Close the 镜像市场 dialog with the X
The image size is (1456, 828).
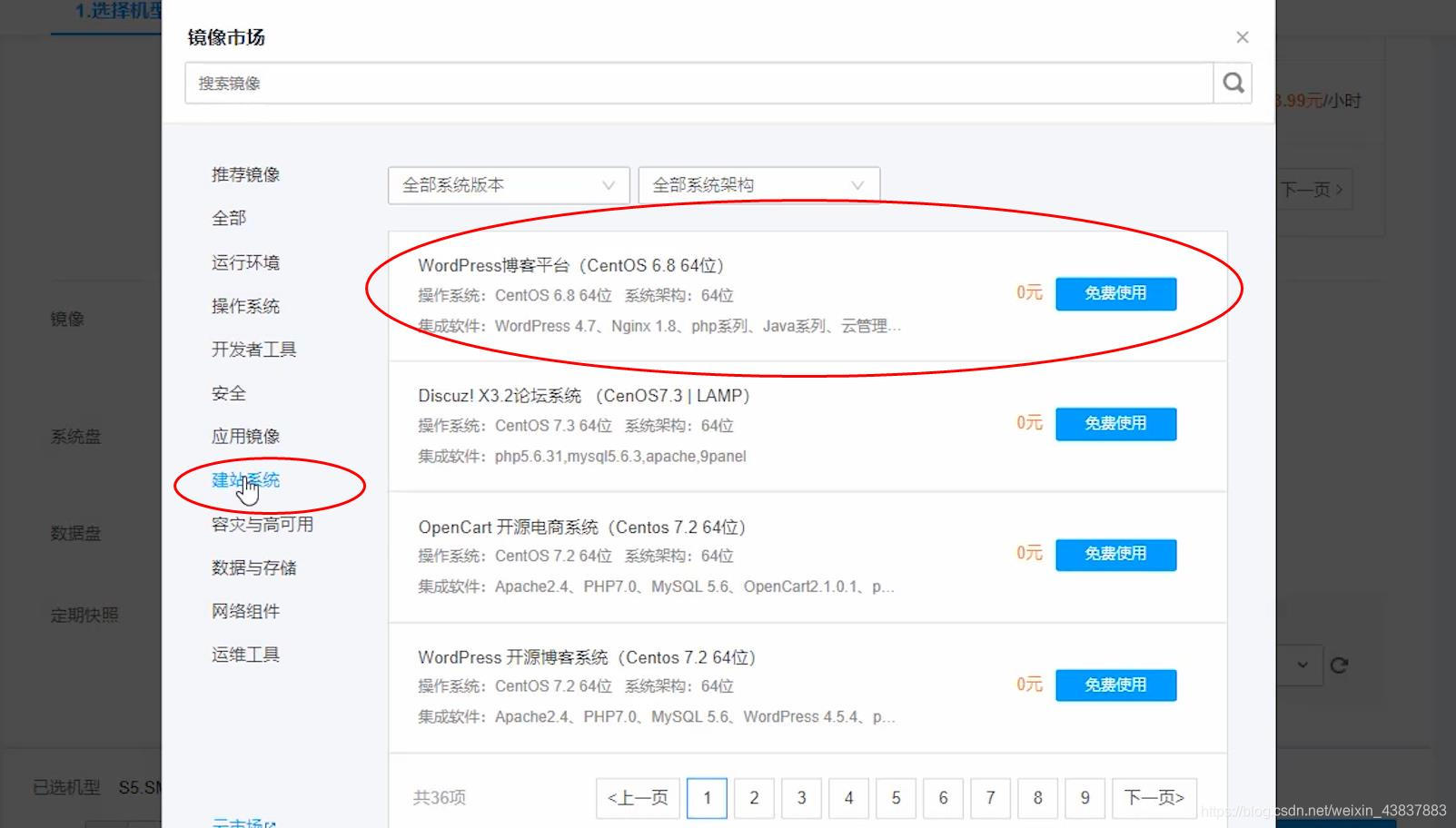(x=1242, y=37)
